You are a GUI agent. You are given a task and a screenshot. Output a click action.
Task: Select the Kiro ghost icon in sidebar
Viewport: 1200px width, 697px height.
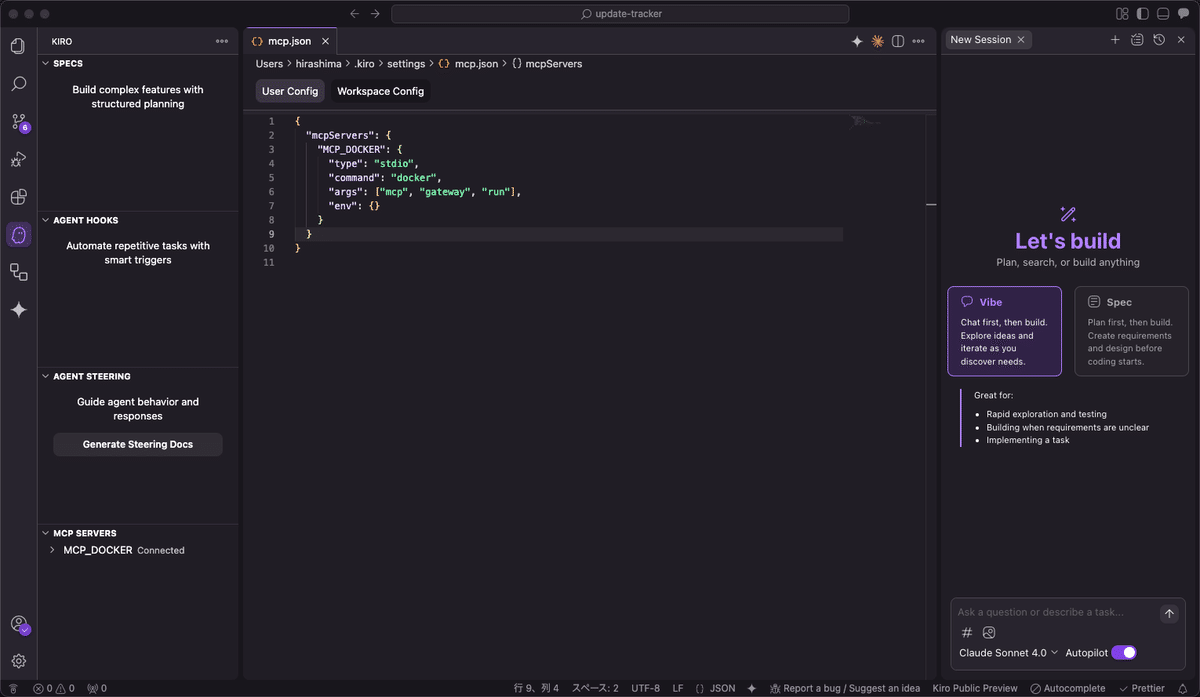pyautogui.click(x=17, y=234)
